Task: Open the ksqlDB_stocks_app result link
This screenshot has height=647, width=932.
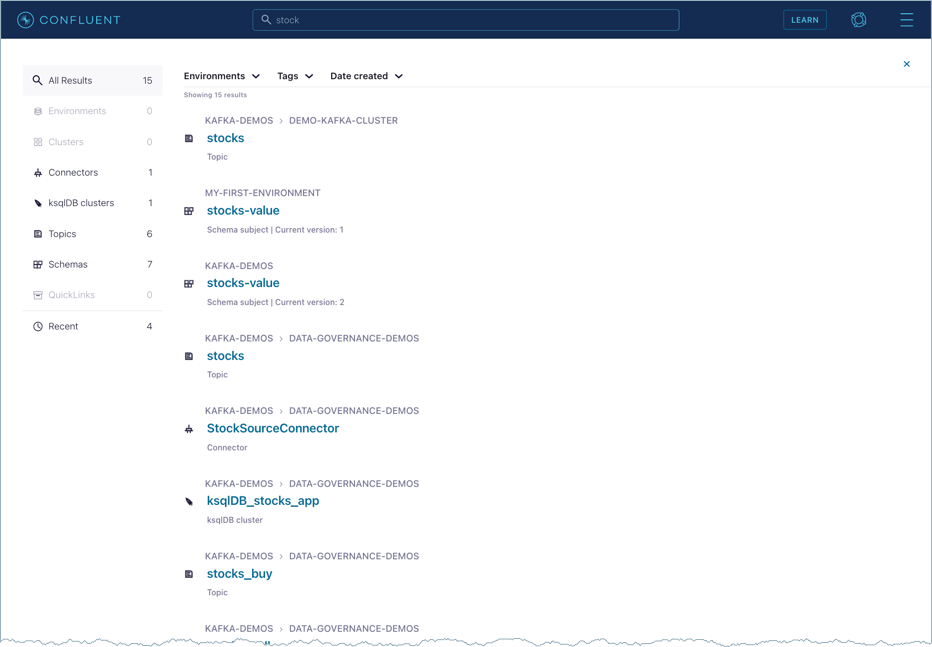Action: (x=263, y=501)
